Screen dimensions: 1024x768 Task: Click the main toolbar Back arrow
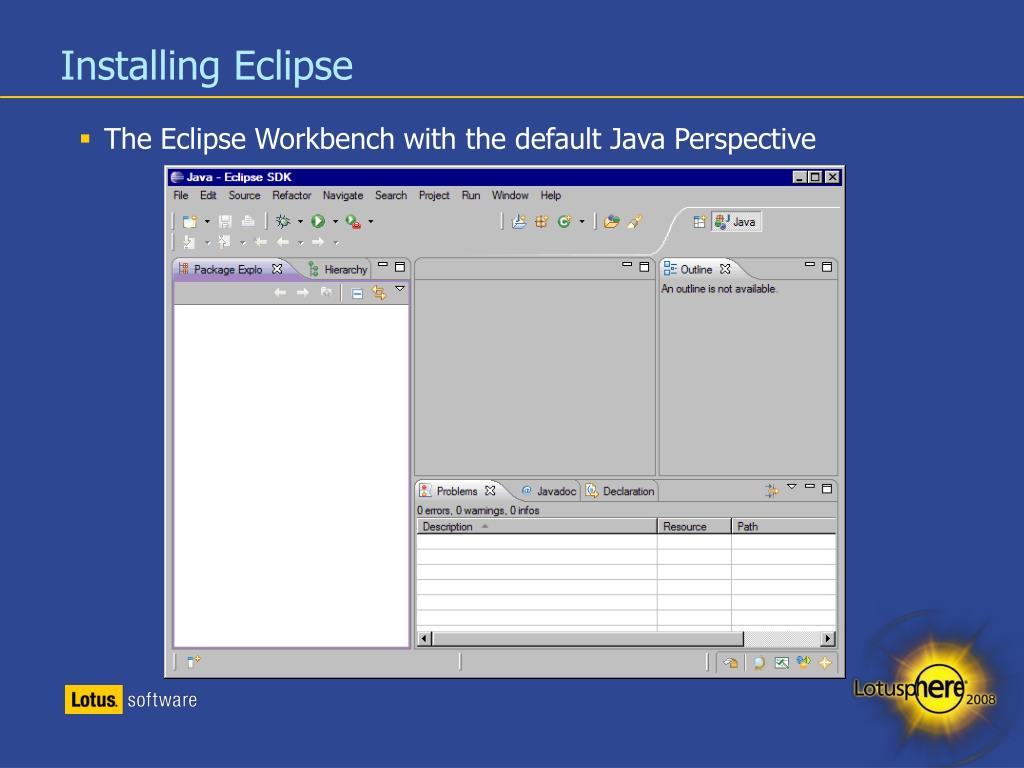pos(283,242)
